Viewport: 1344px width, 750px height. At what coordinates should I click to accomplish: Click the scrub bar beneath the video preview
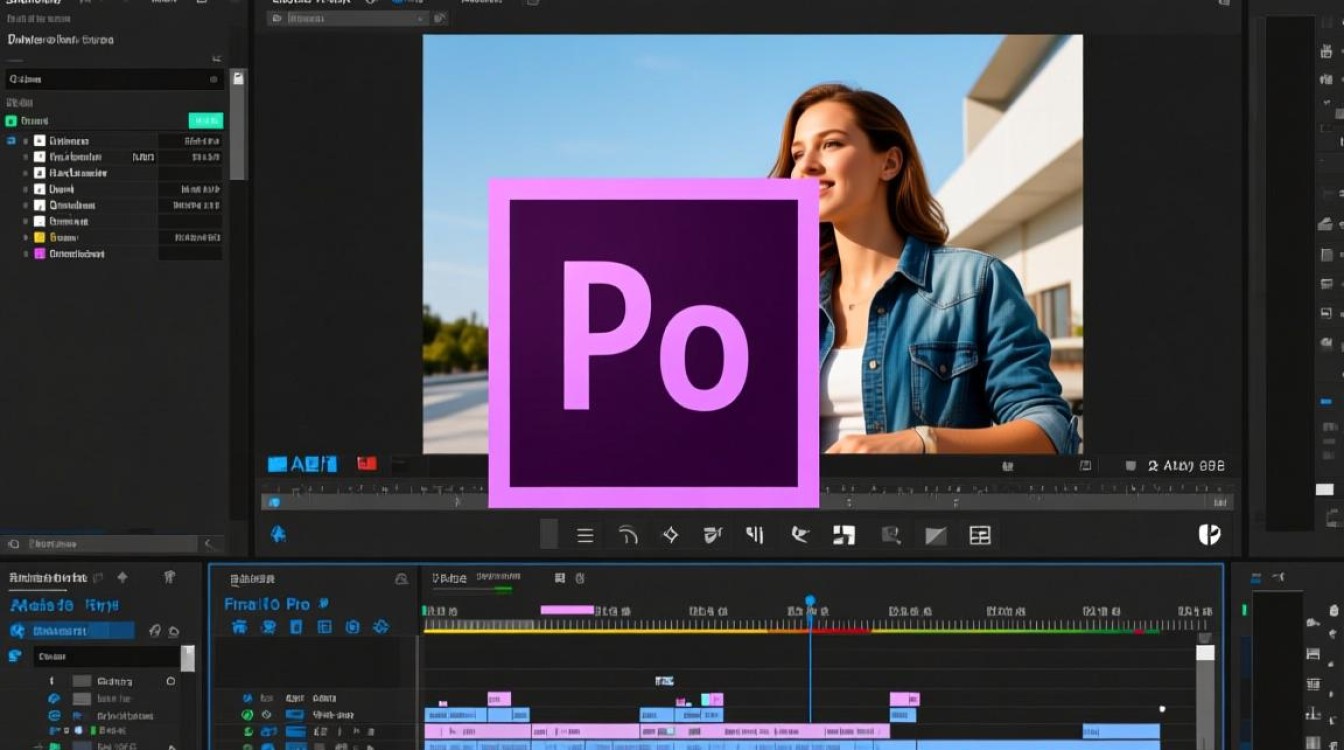[747, 501]
